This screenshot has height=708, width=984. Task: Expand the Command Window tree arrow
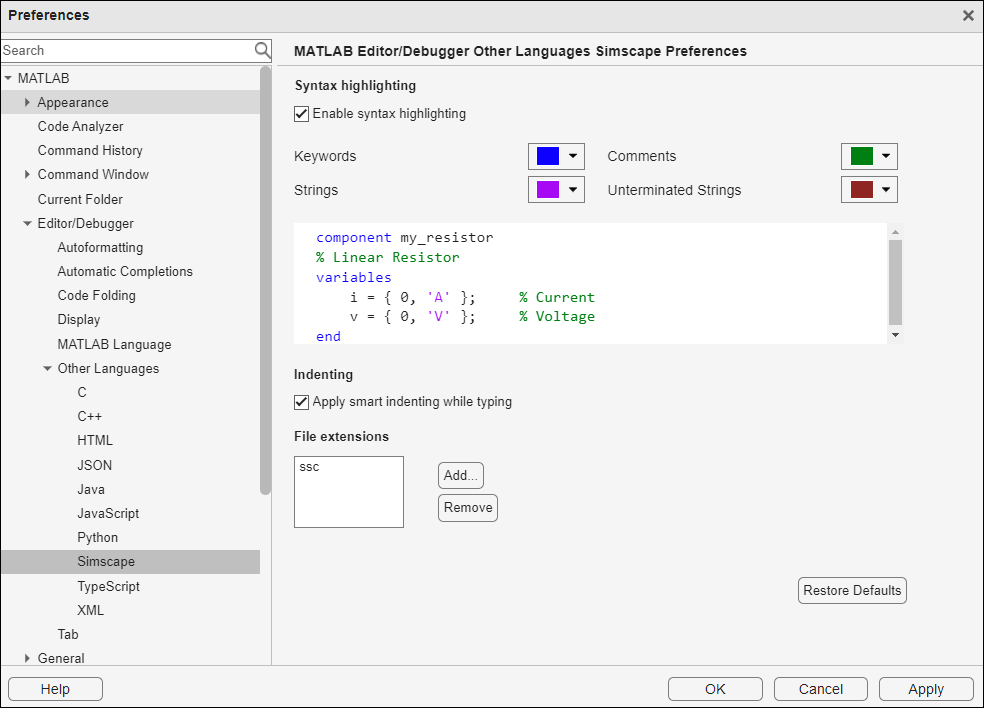tap(27, 174)
